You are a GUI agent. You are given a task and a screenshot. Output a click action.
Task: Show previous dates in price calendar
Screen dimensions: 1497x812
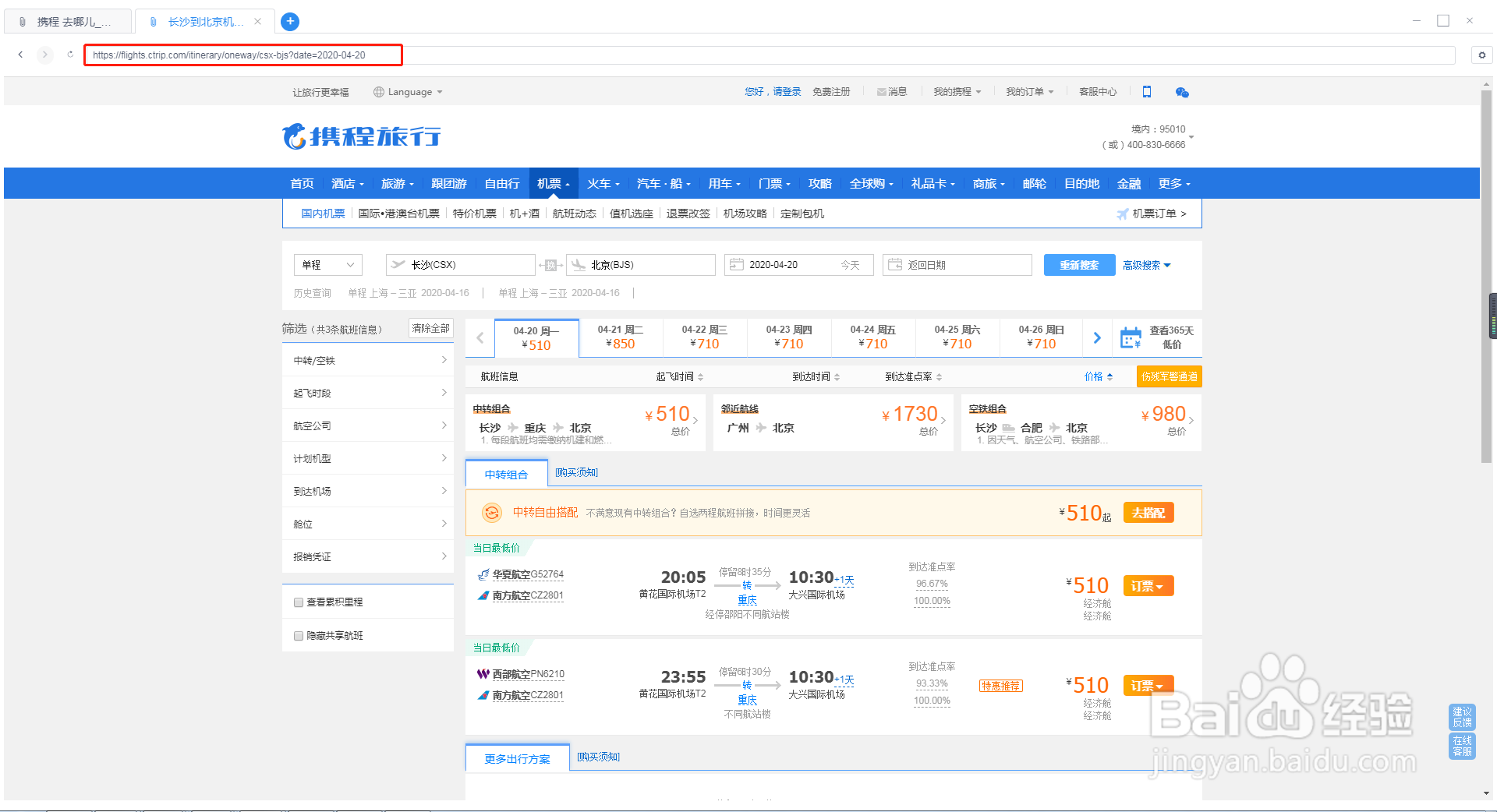point(480,337)
